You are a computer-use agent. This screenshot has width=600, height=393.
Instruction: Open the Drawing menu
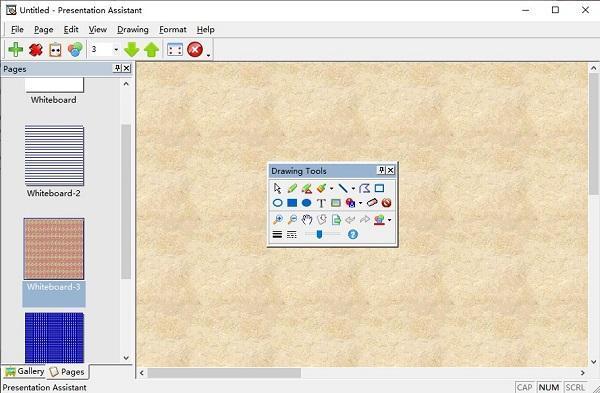pos(133,29)
